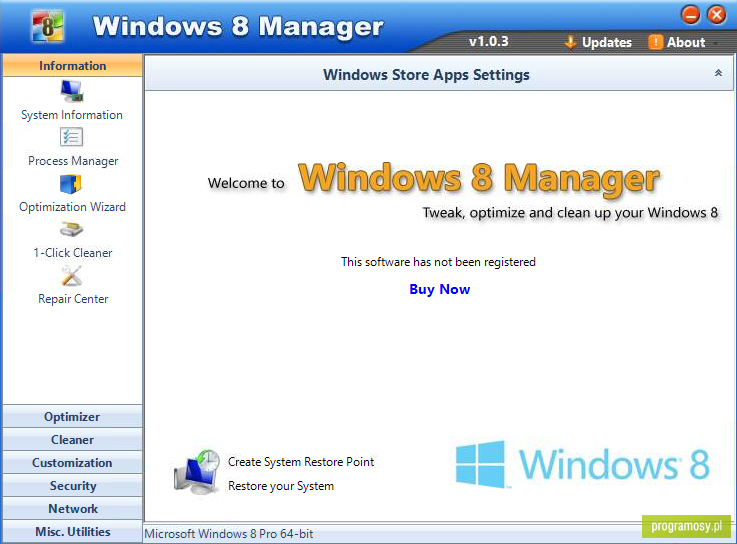The image size is (737, 544).
Task: Click the About button label
Action: pyautogui.click(x=686, y=42)
